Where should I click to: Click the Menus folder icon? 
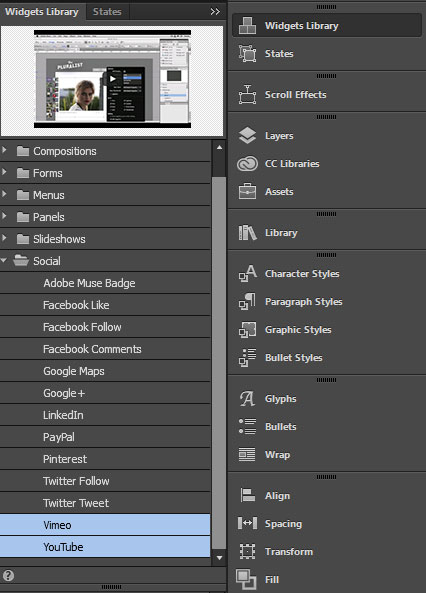[x=23, y=195]
